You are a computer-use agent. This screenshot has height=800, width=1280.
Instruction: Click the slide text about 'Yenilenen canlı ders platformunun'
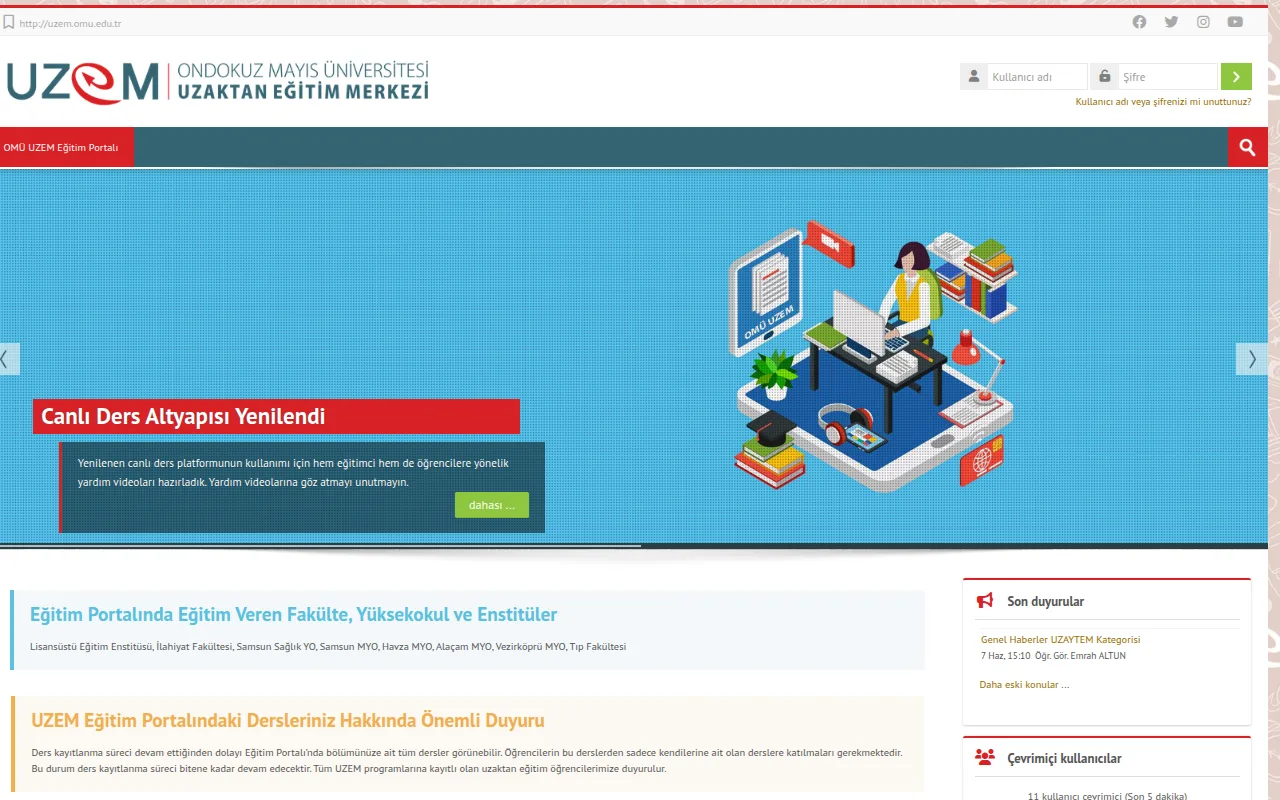(293, 472)
